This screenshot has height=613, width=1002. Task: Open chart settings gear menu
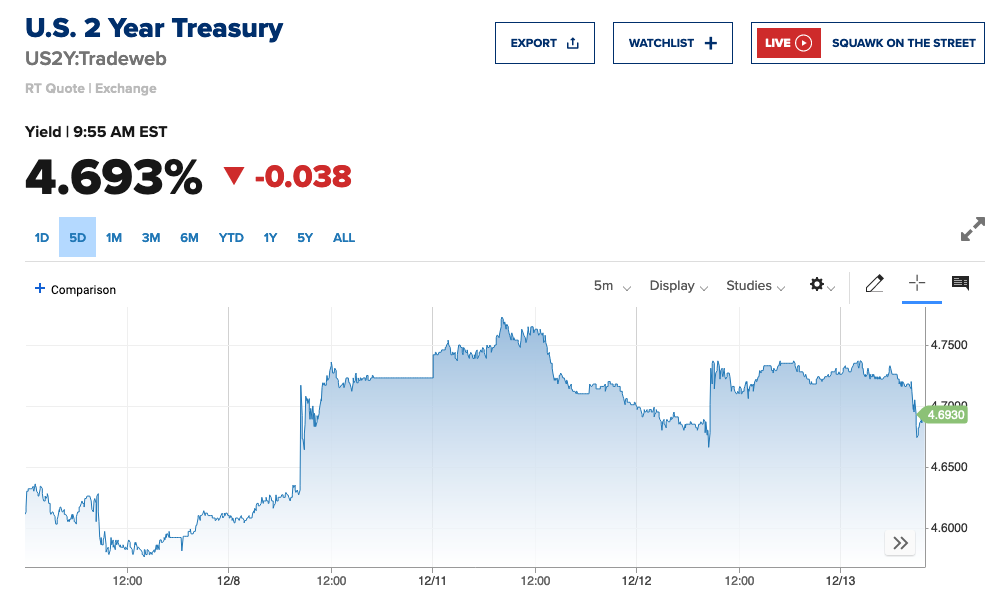822,285
